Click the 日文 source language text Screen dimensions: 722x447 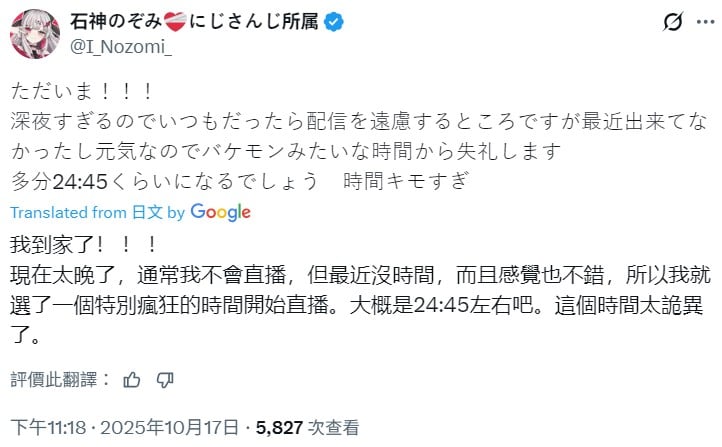pyautogui.click(x=145, y=212)
